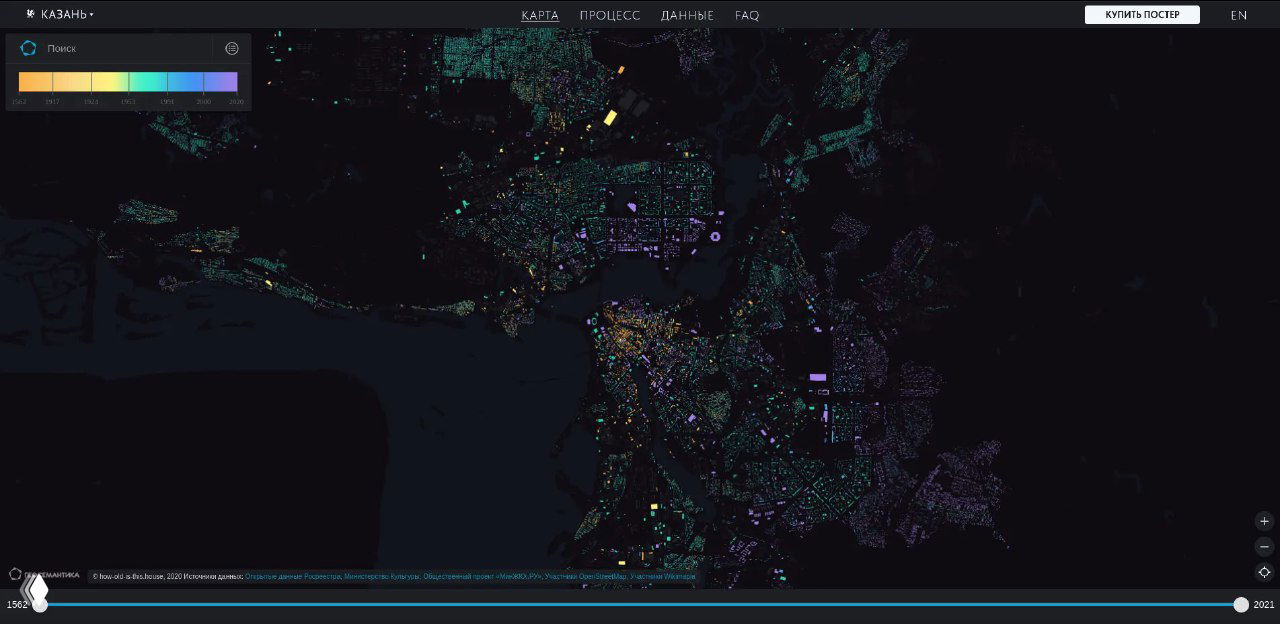Image resolution: width=1280 pixels, height=624 pixels.
Task: Click the 2021 timeline slider handle
Action: 1241,604
